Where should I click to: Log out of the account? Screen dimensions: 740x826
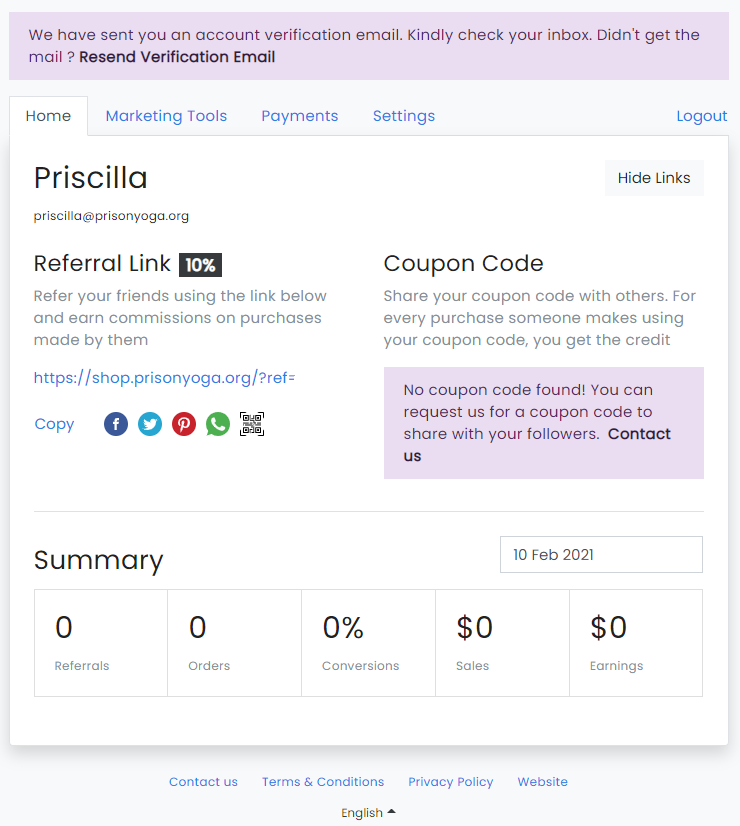pos(702,116)
